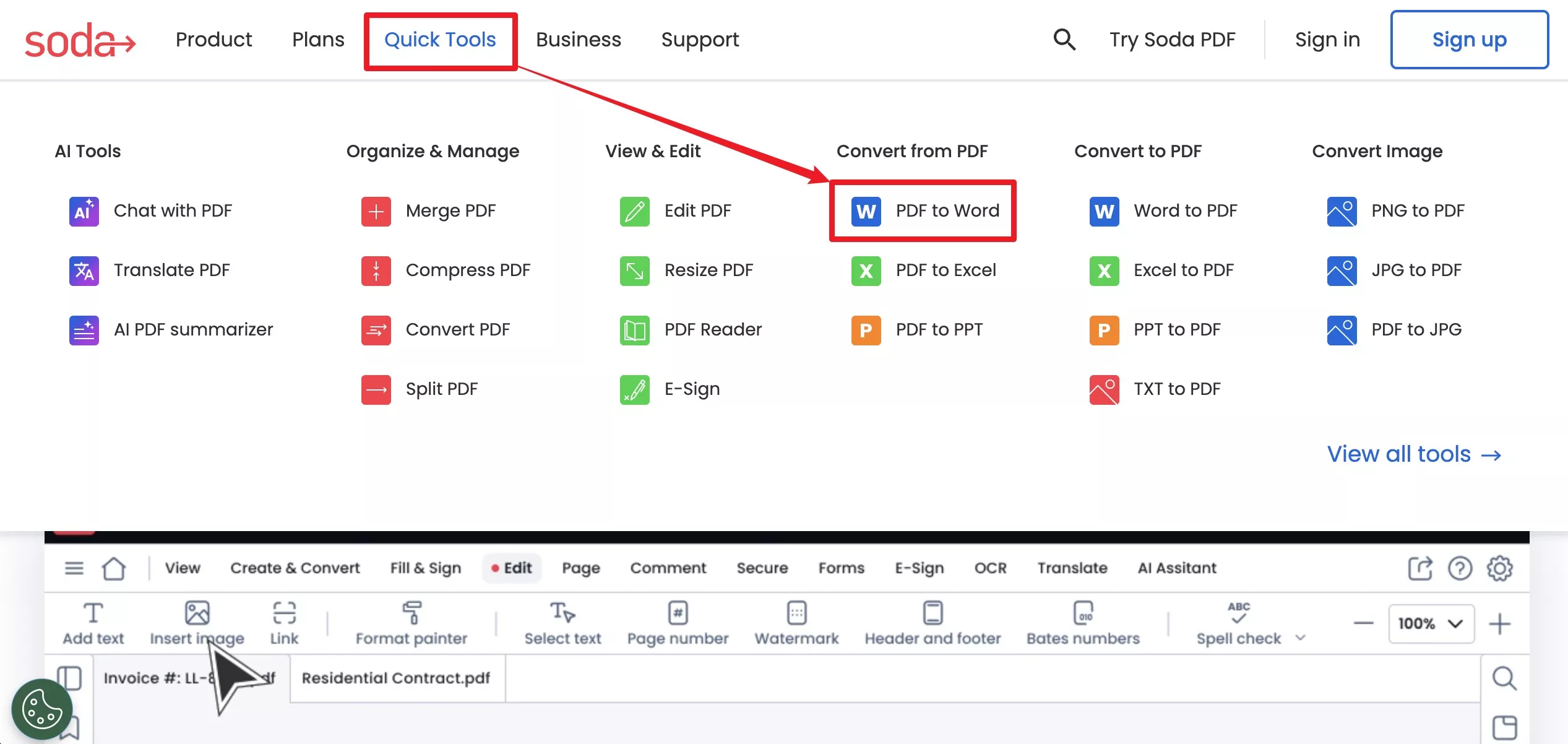The height and width of the screenshot is (744, 1568).
Task: Open the Product menu
Action: pyautogui.click(x=214, y=40)
